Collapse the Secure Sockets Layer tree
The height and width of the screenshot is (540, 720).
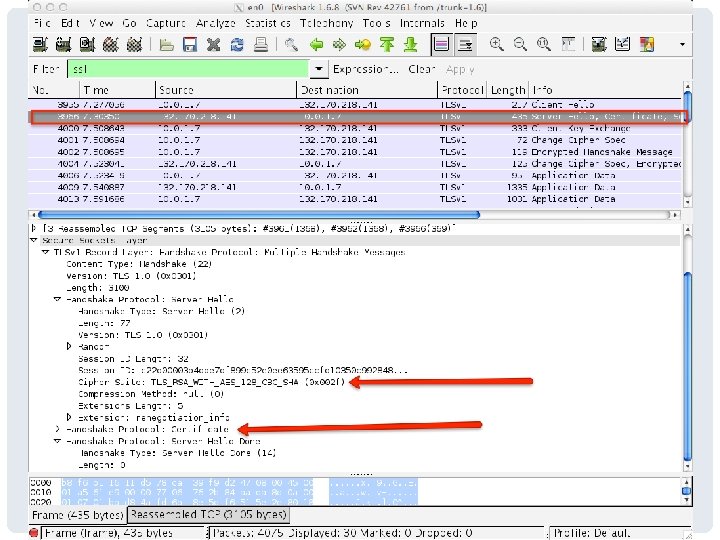coord(34,240)
